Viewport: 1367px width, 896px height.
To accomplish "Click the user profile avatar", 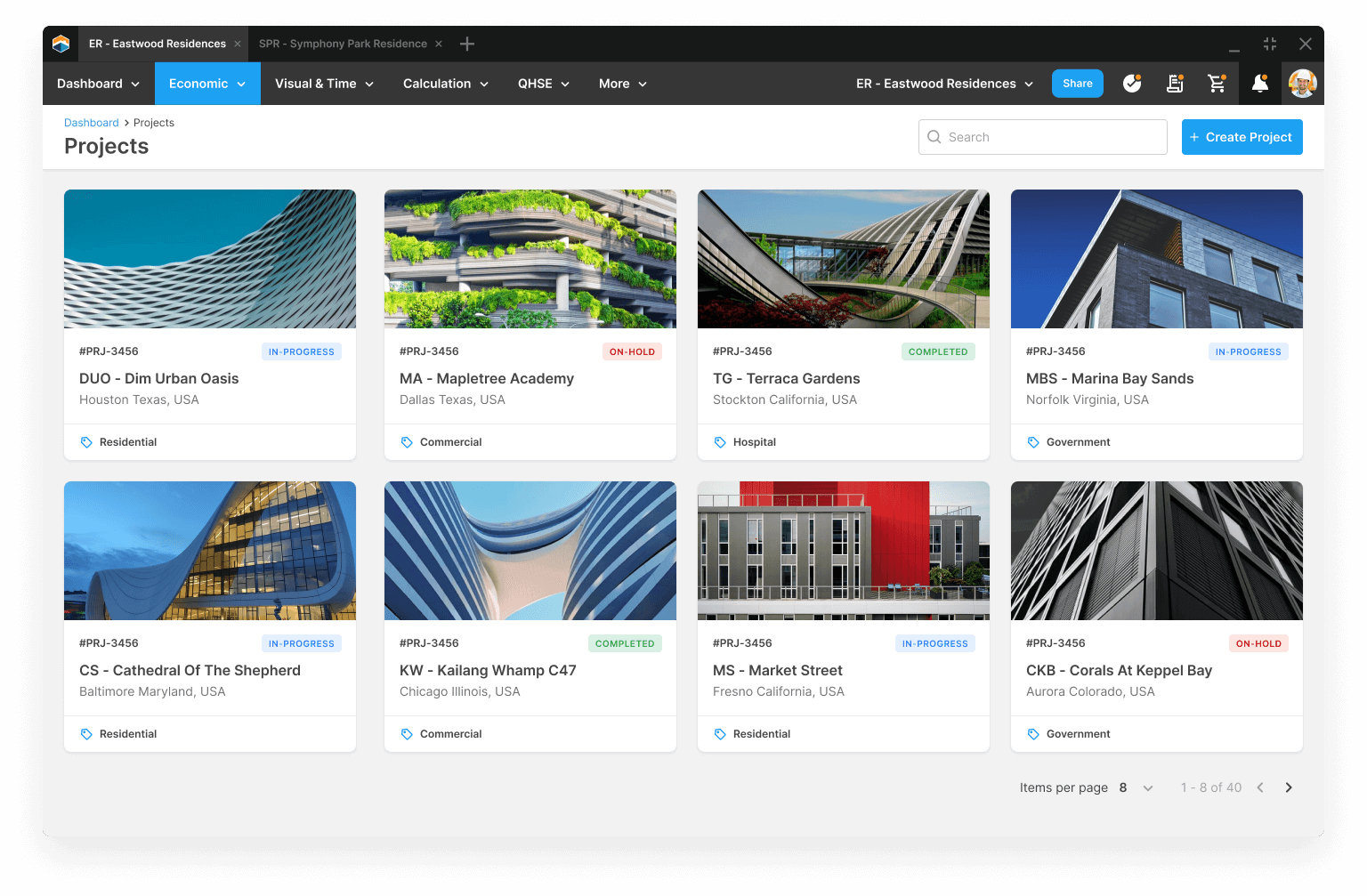I will tap(1302, 84).
